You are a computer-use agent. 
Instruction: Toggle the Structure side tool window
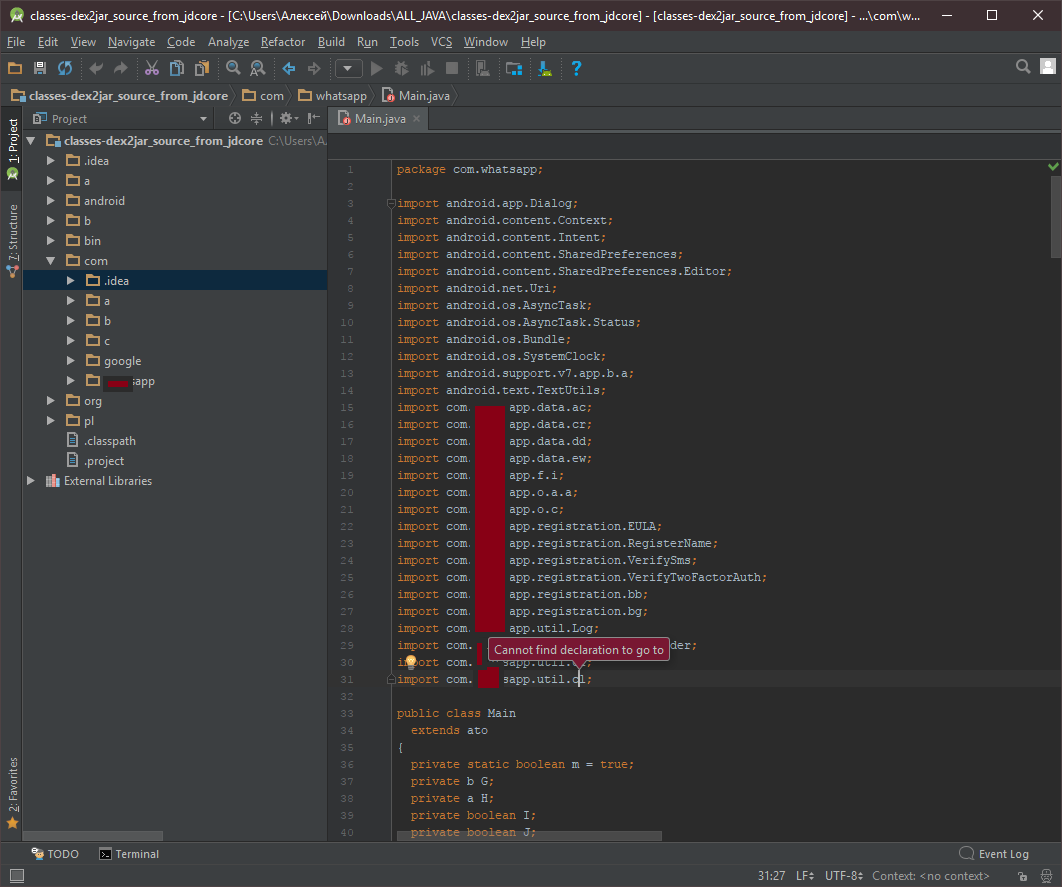[x=12, y=240]
